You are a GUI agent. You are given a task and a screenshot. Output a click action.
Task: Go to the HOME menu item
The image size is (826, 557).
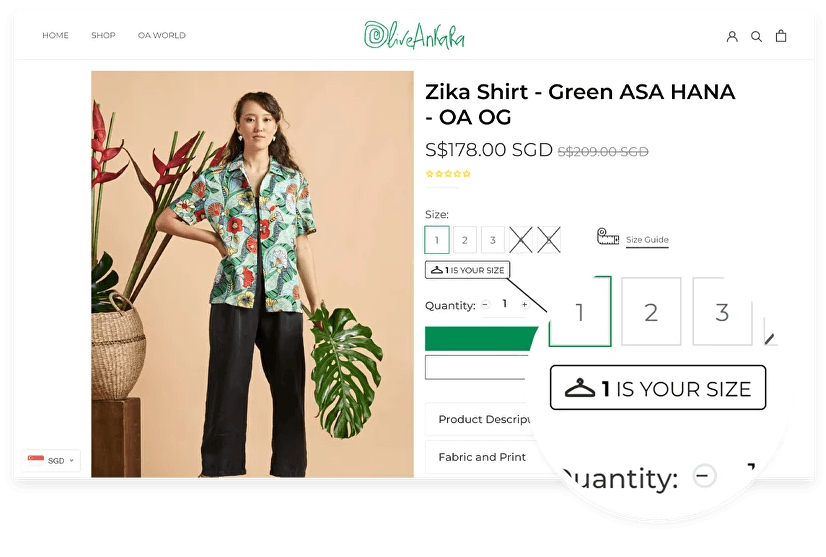[x=55, y=35]
